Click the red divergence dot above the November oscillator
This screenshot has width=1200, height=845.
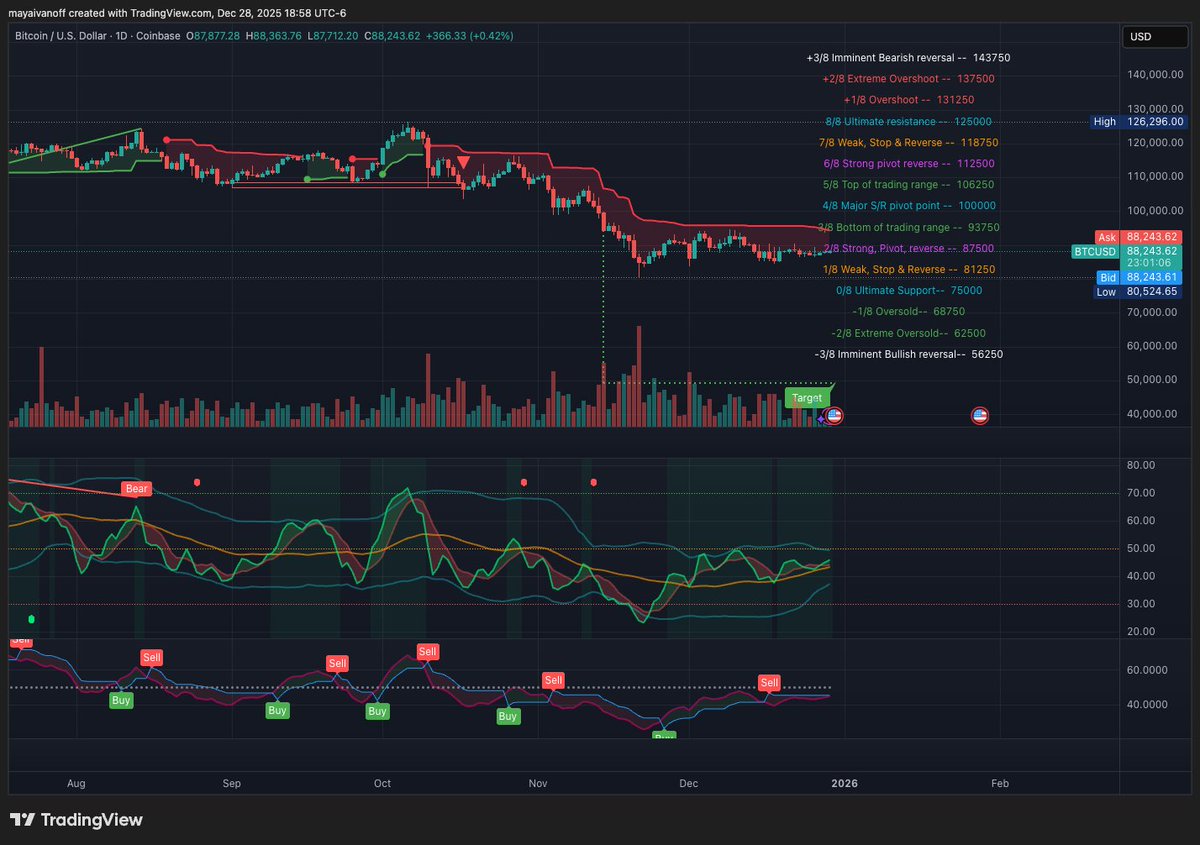[522, 482]
